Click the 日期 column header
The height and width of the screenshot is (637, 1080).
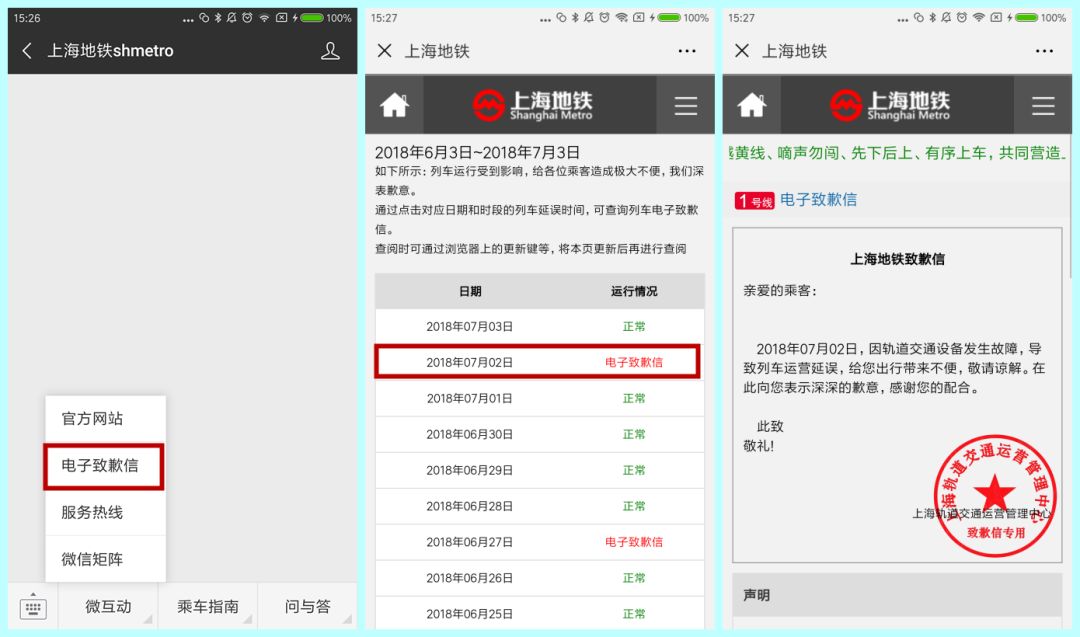click(470, 291)
